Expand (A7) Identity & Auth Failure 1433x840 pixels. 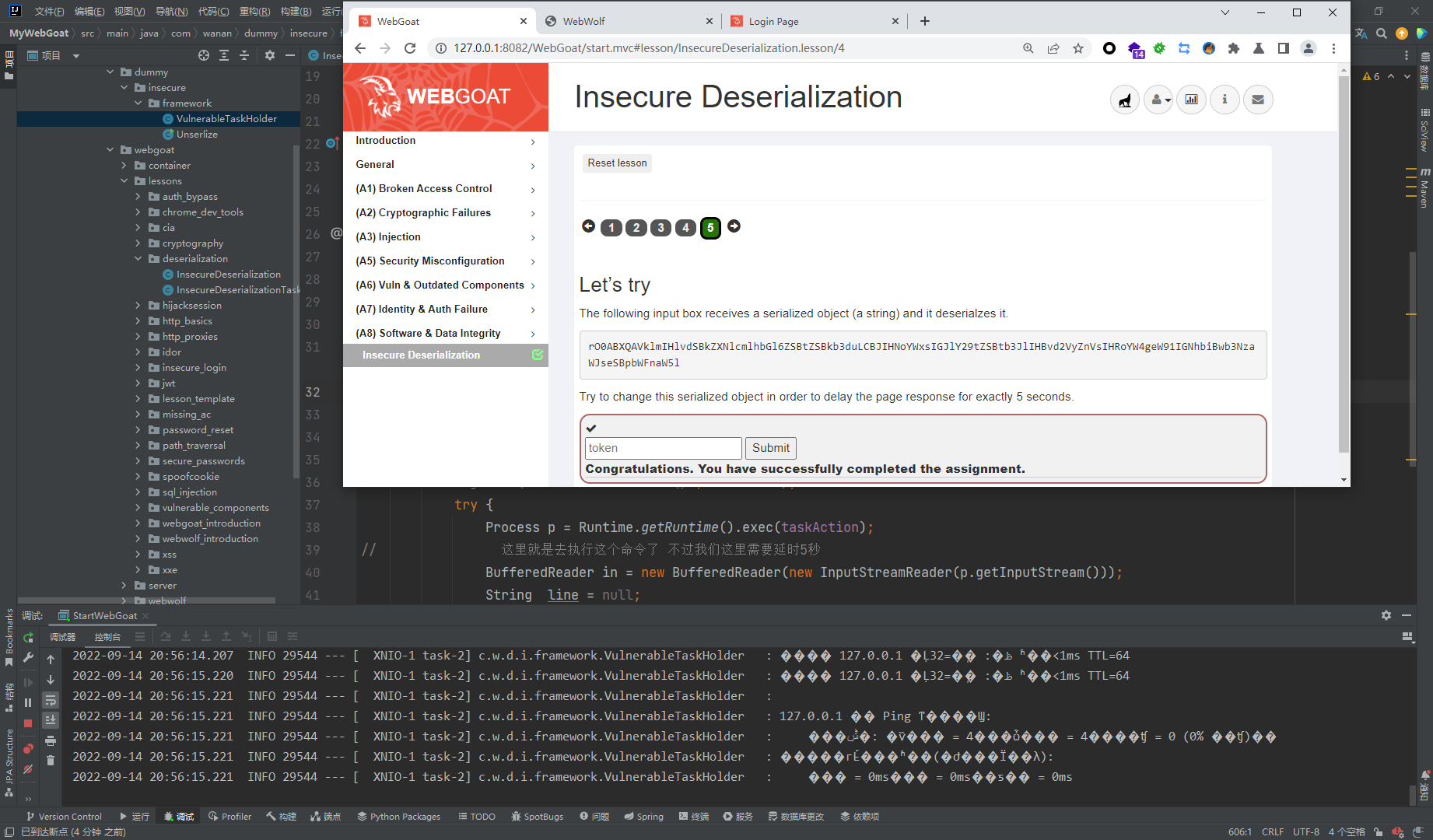click(x=446, y=310)
